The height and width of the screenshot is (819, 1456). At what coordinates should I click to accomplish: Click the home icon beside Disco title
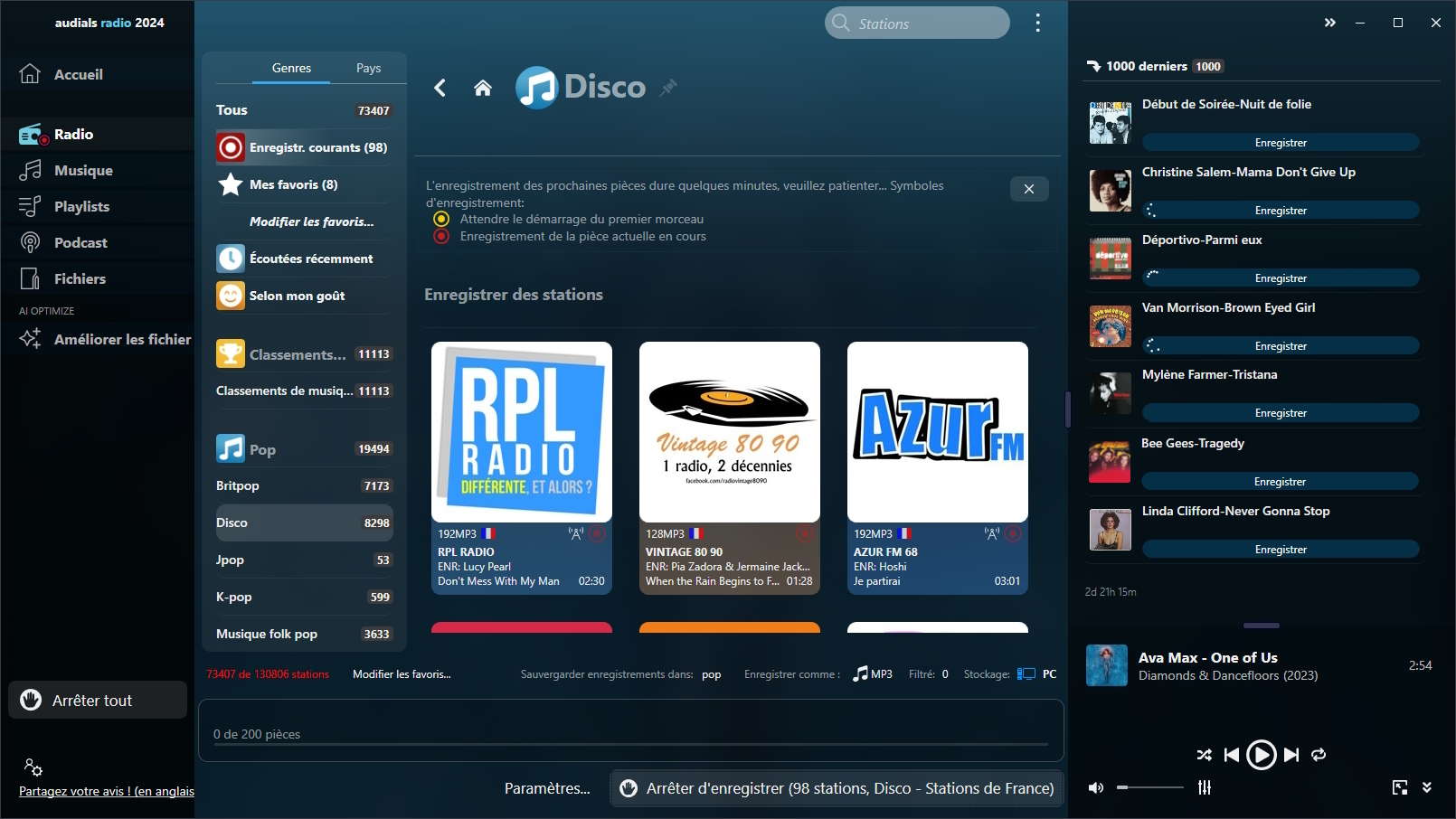click(483, 88)
